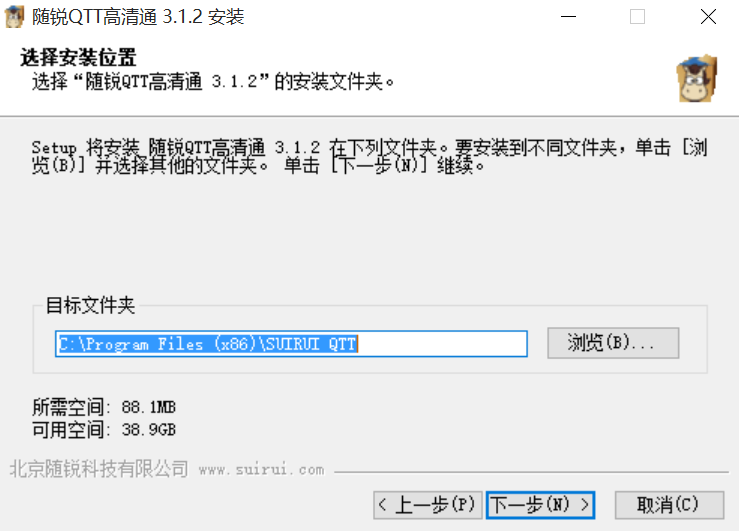Go back with 上一步(P) button
This screenshot has height=531, width=739.
coord(427,505)
